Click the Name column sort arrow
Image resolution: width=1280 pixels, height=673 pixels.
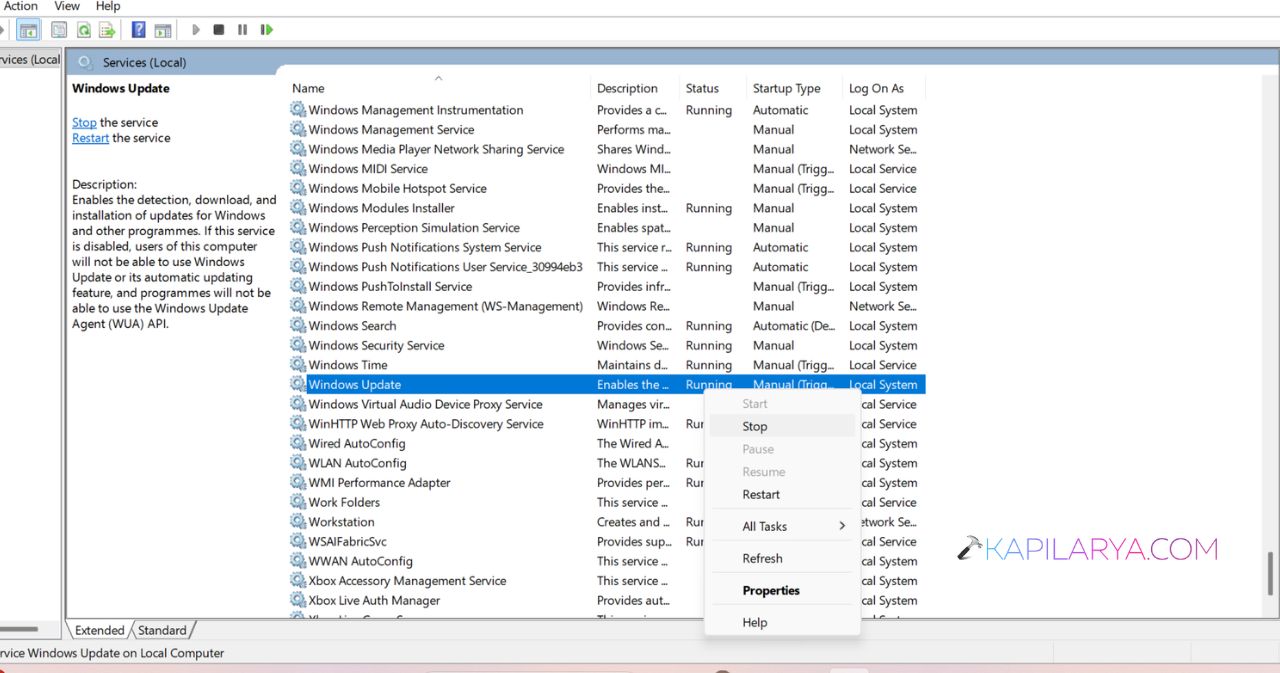click(x=438, y=77)
